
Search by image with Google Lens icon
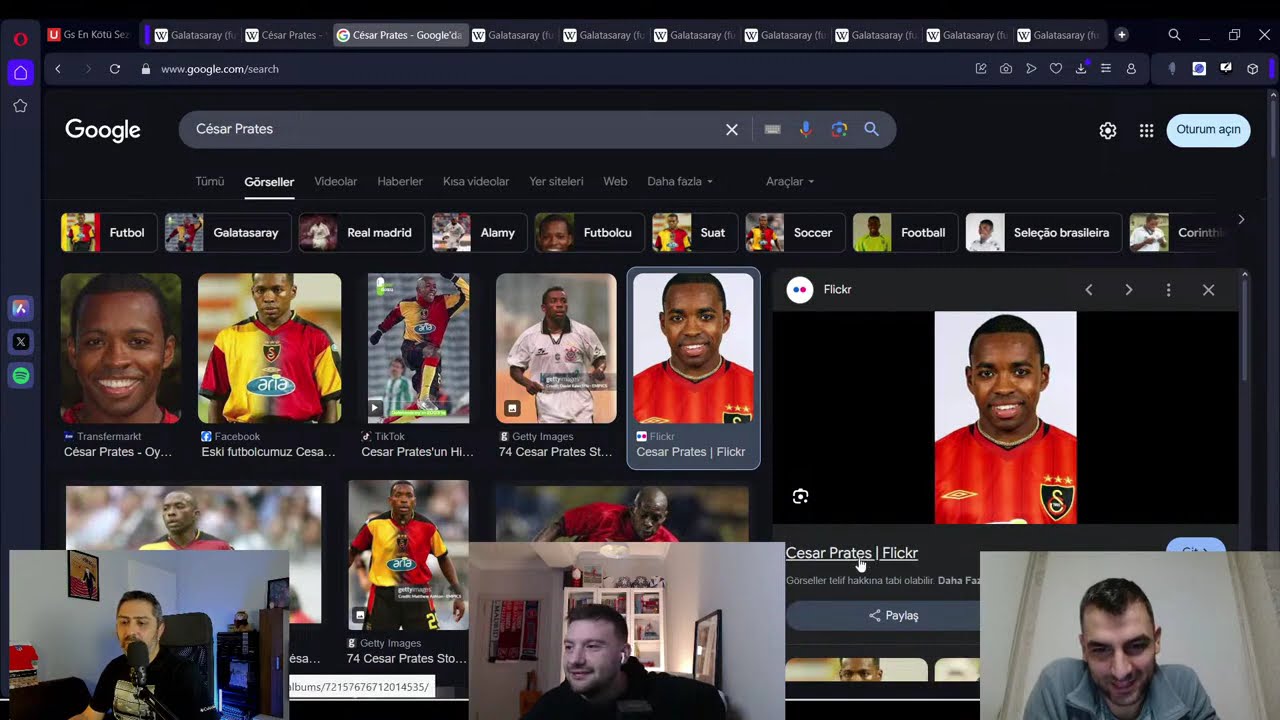click(839, 129)
